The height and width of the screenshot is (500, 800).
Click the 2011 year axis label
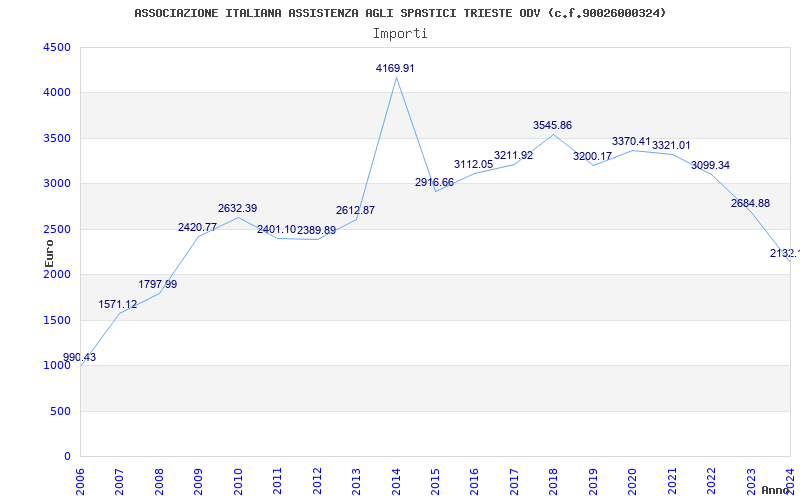click(x=278, y=482)
